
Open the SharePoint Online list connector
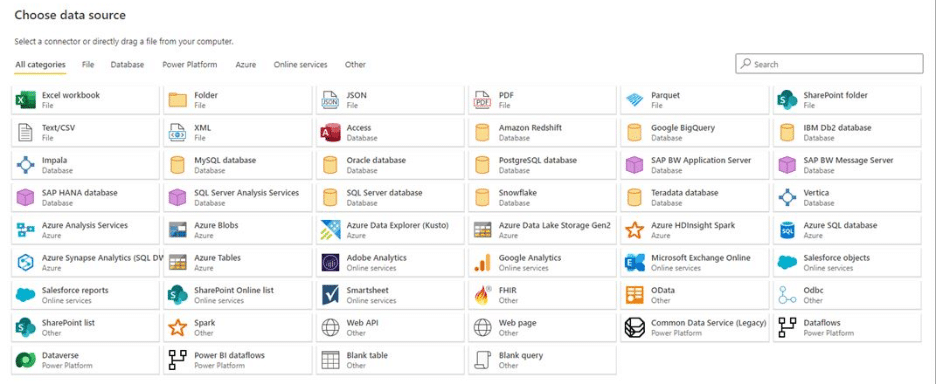point(238,295)
